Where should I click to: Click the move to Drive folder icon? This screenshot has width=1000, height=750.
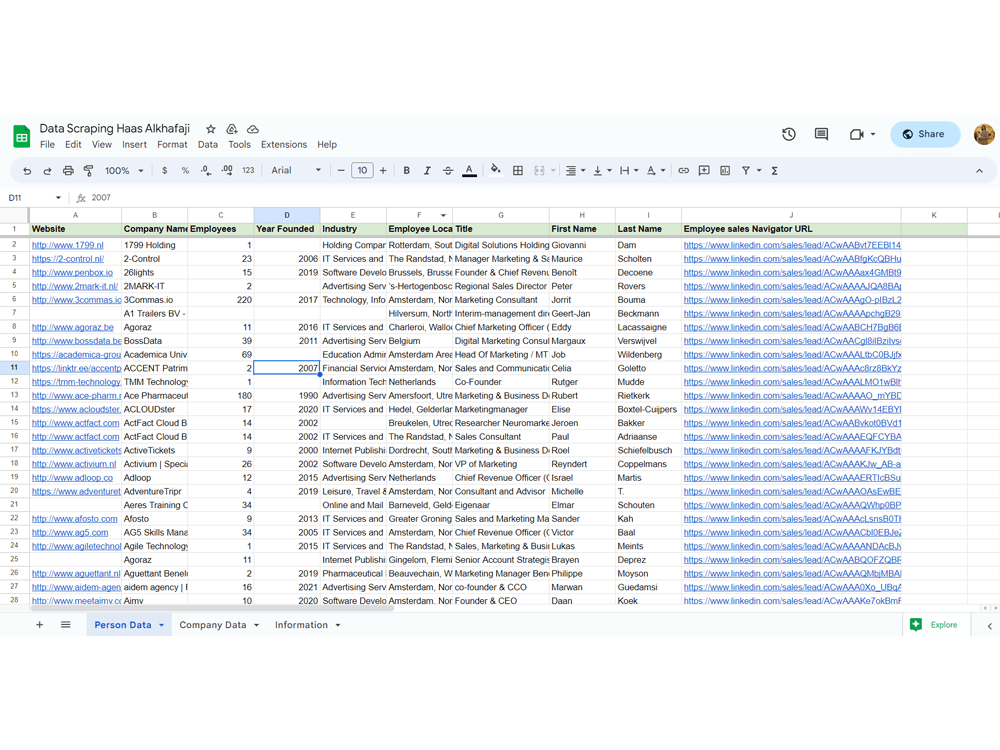(x=232, y=129)
